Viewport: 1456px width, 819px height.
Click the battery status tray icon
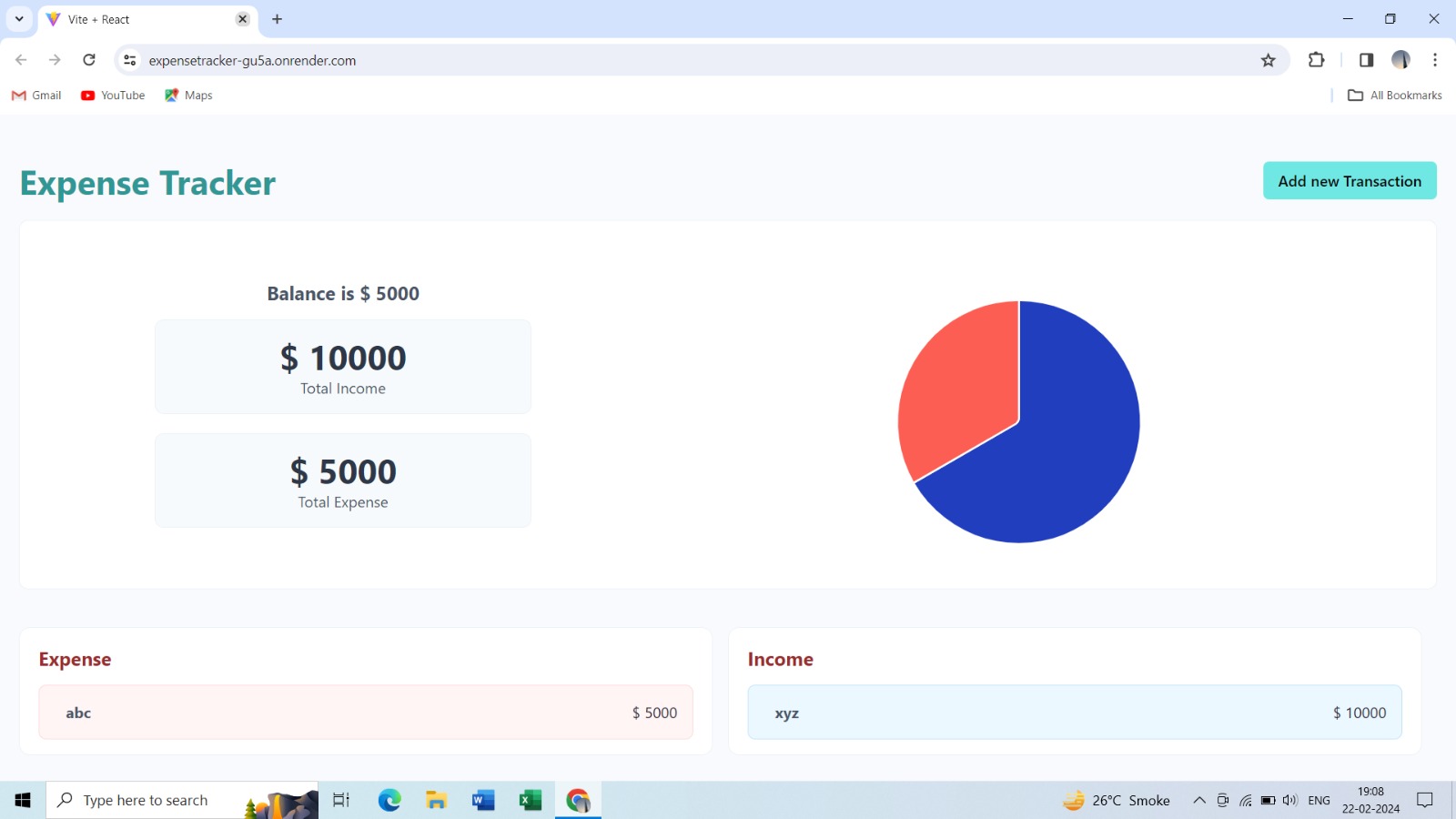(x=1268, y=800)
